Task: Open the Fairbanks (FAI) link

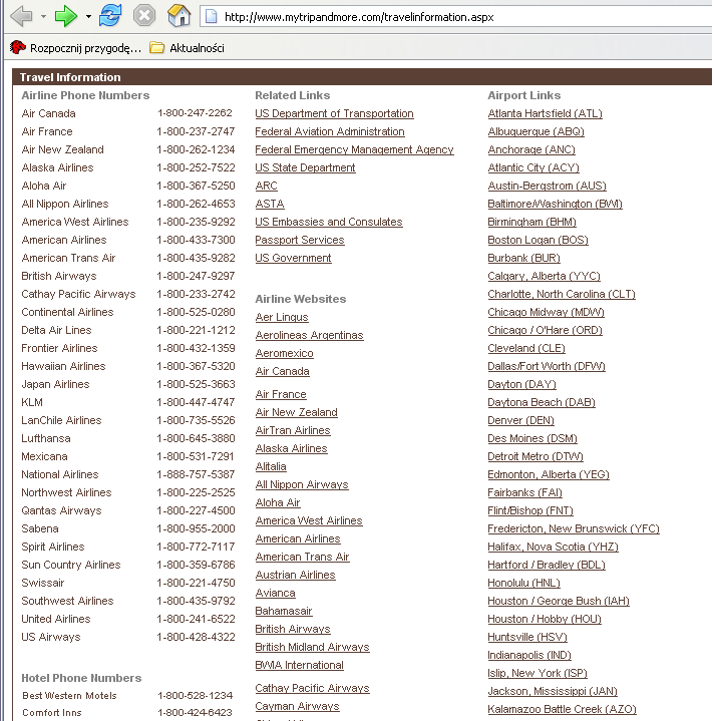Action: coord(525,493)
